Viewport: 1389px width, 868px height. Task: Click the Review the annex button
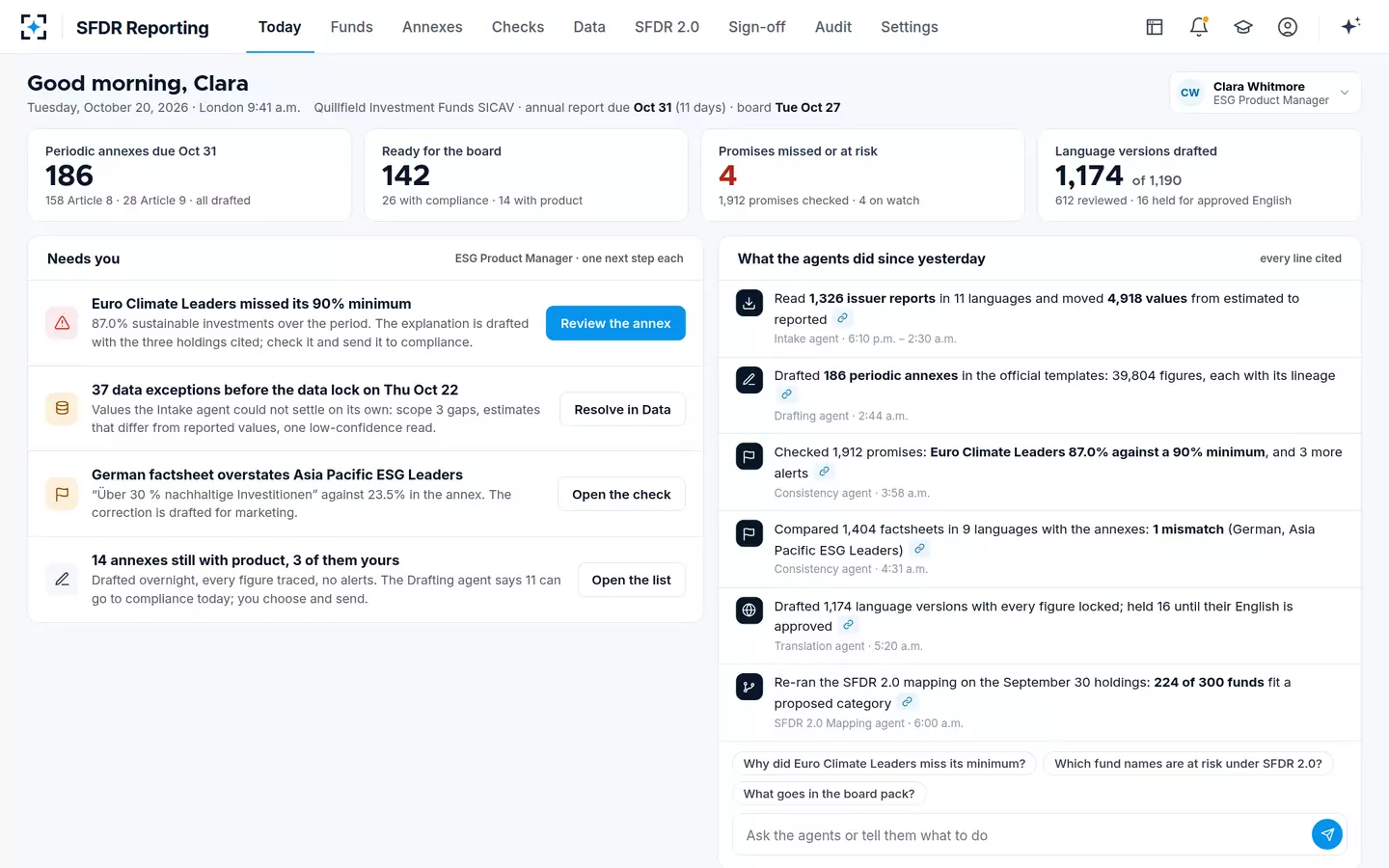615,323
